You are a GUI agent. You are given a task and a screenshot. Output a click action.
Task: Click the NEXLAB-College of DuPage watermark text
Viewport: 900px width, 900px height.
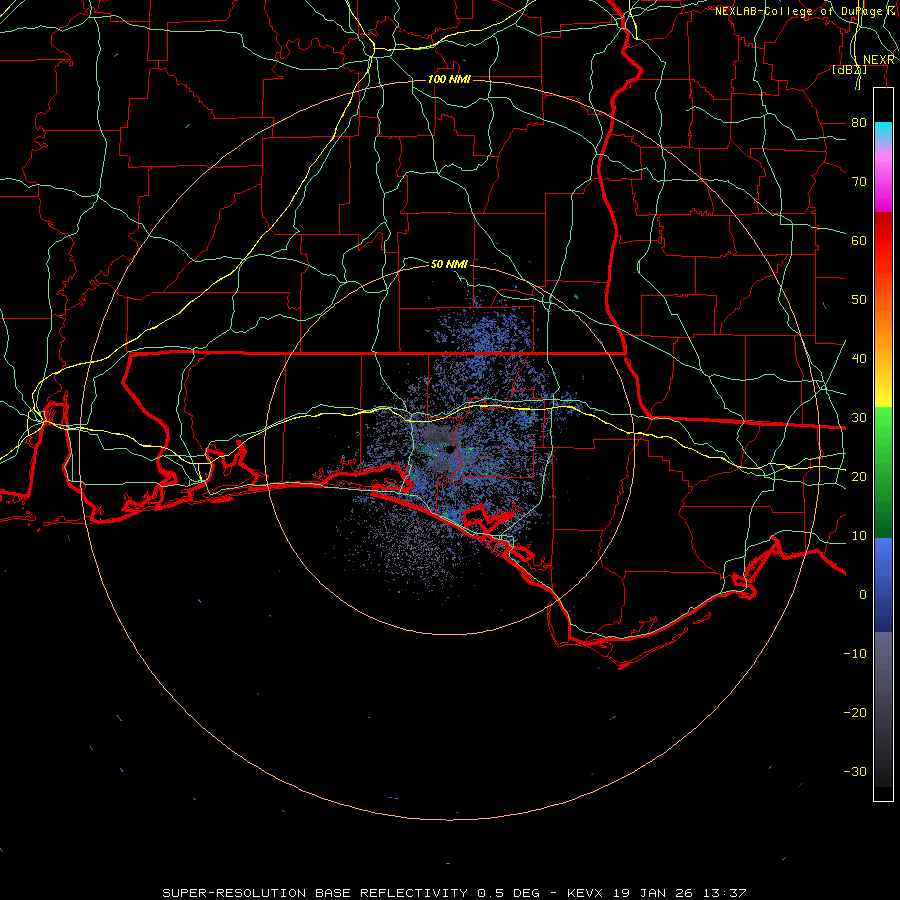[x=804, y=11]
